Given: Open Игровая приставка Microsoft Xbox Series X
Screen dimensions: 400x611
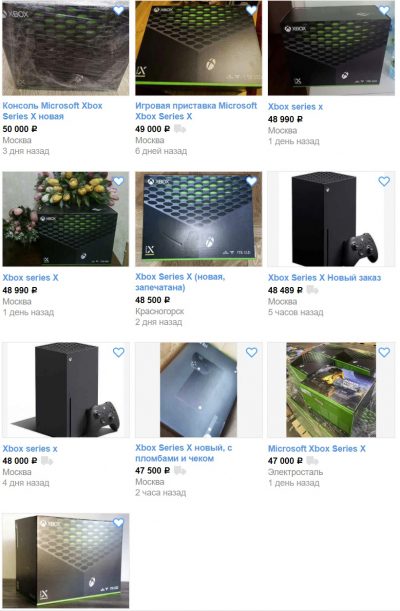Looking at the screenshot, I should pyautogui.click(x=196, y=111).
